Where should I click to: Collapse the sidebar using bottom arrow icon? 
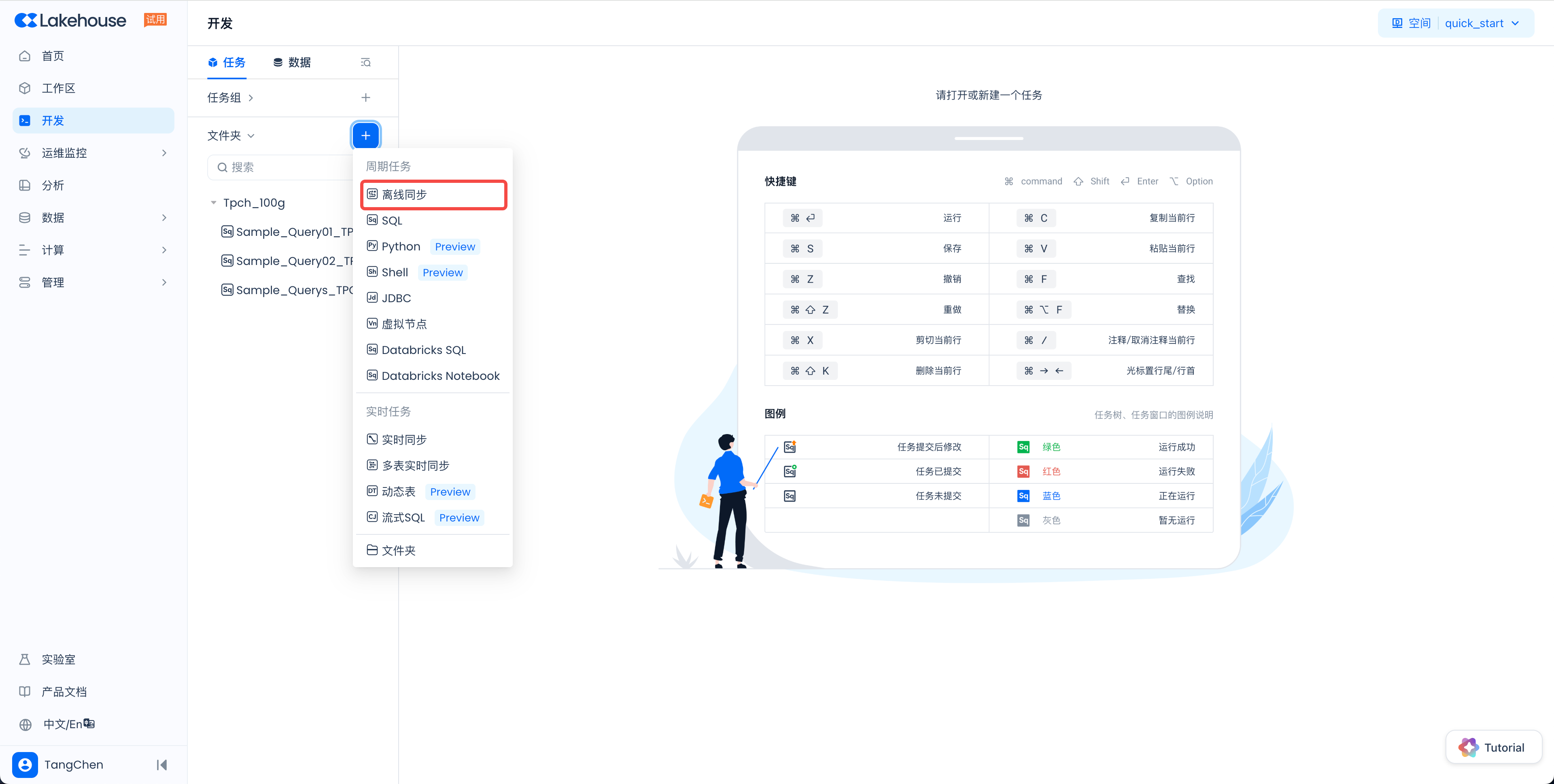(x=162, y=765)
